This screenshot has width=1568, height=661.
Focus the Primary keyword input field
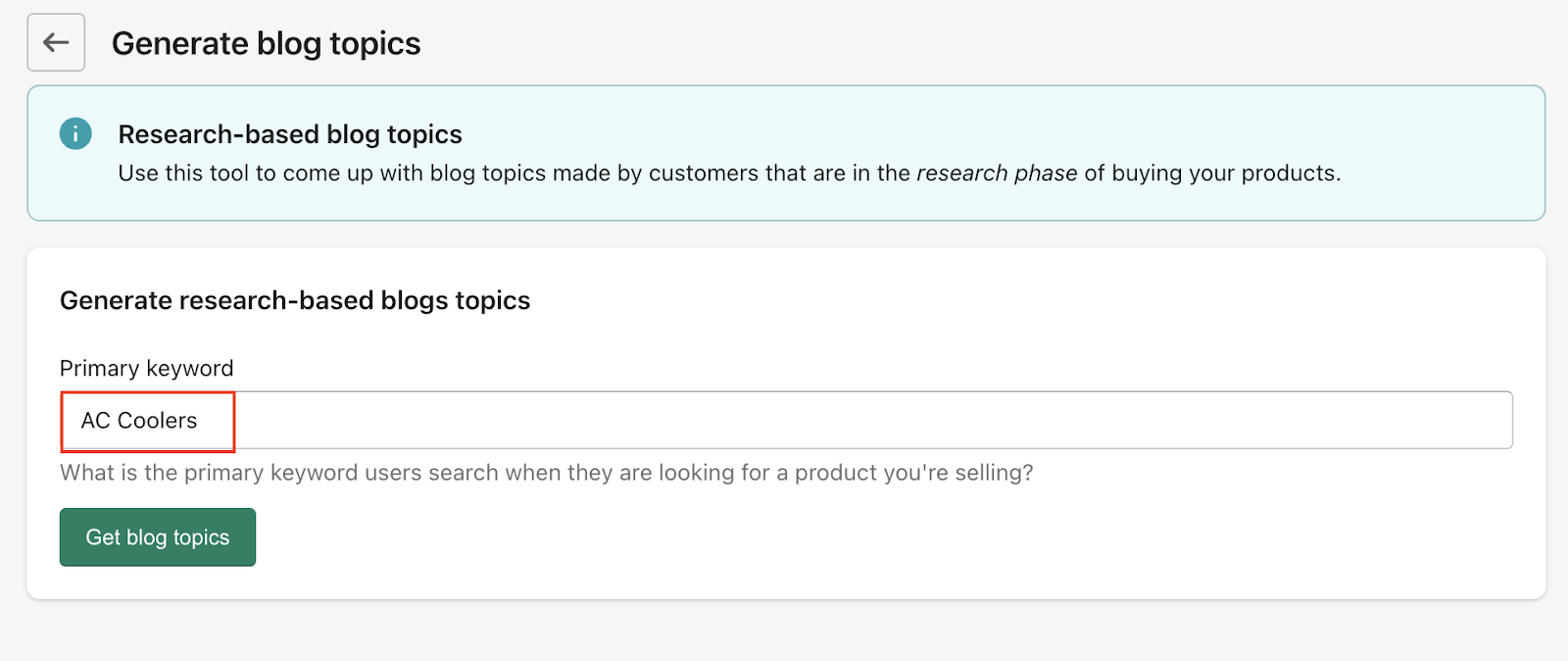(786, 421)
